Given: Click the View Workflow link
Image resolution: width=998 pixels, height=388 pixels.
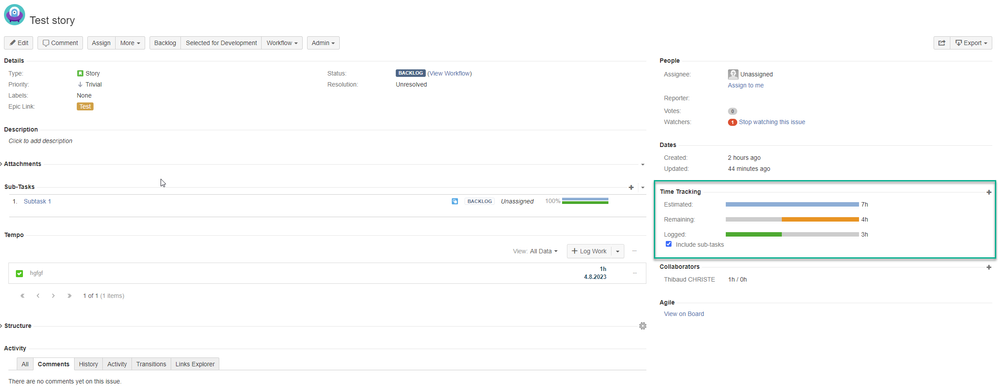Looking at the screenshot, I should (449, 73).
